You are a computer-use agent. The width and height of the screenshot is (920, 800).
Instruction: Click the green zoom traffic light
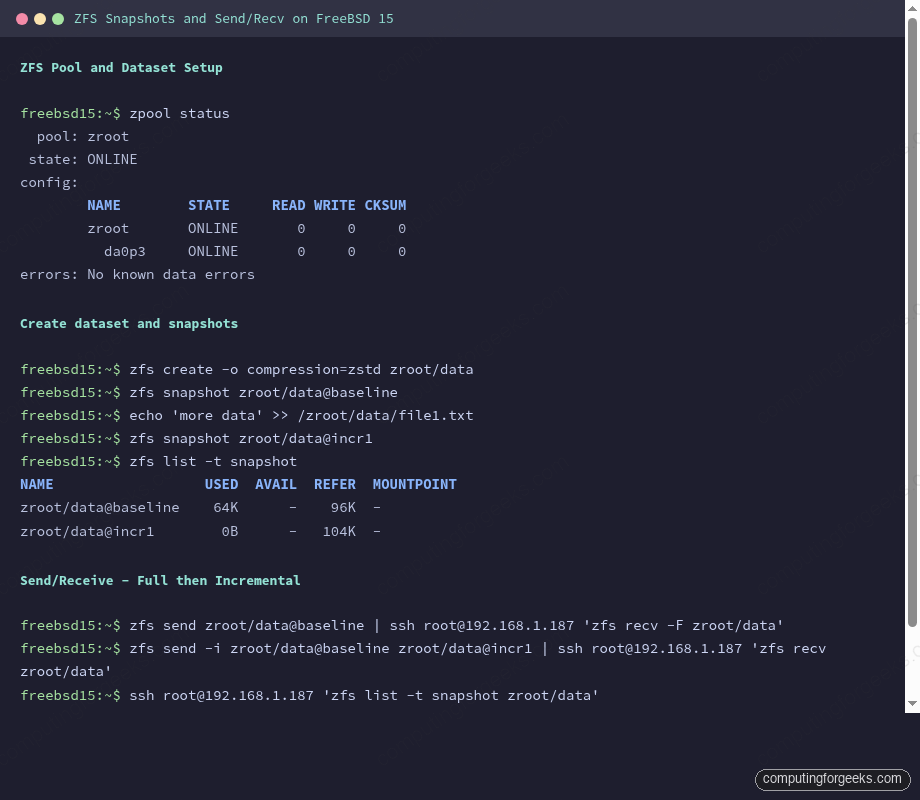(58, 17)
